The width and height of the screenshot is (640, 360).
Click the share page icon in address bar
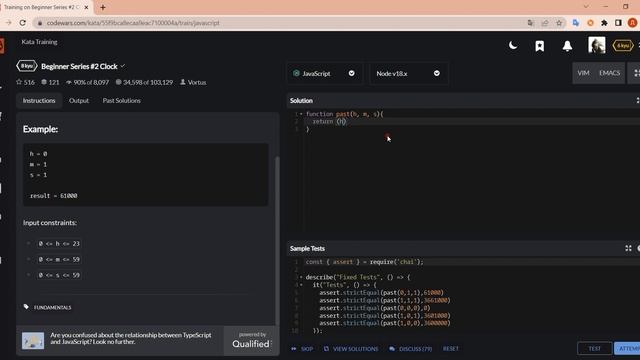pos(545,23)
